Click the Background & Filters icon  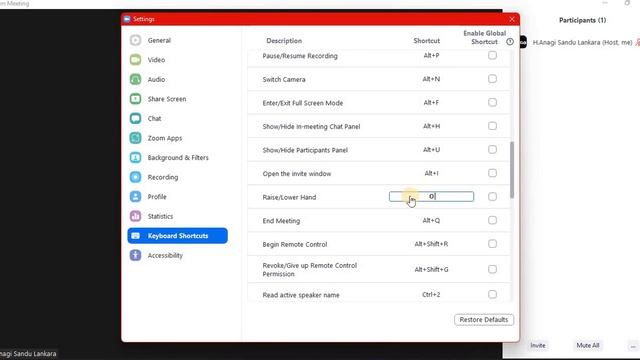(x=136, y=158)
